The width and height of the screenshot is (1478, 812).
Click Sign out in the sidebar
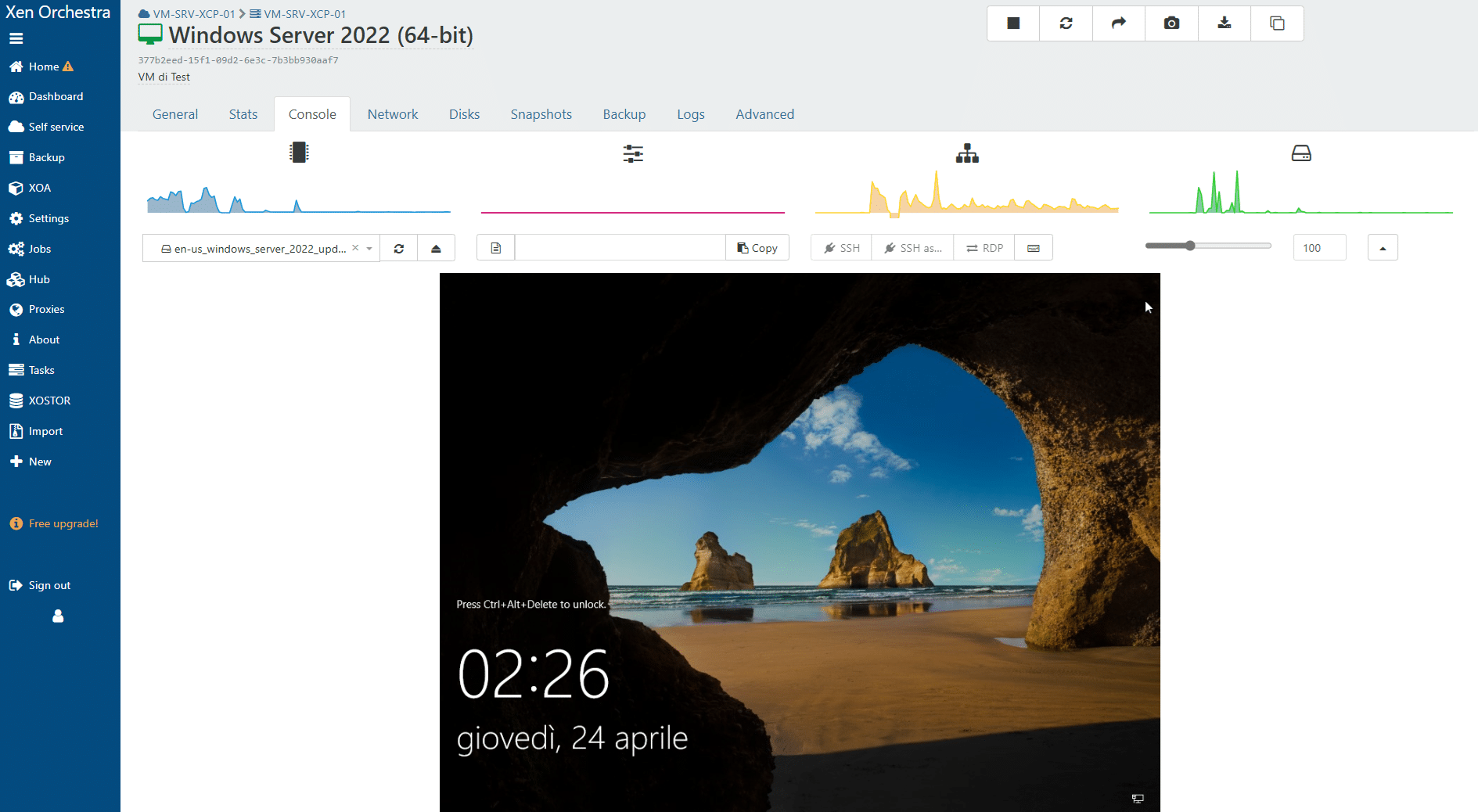click(40, 585)
